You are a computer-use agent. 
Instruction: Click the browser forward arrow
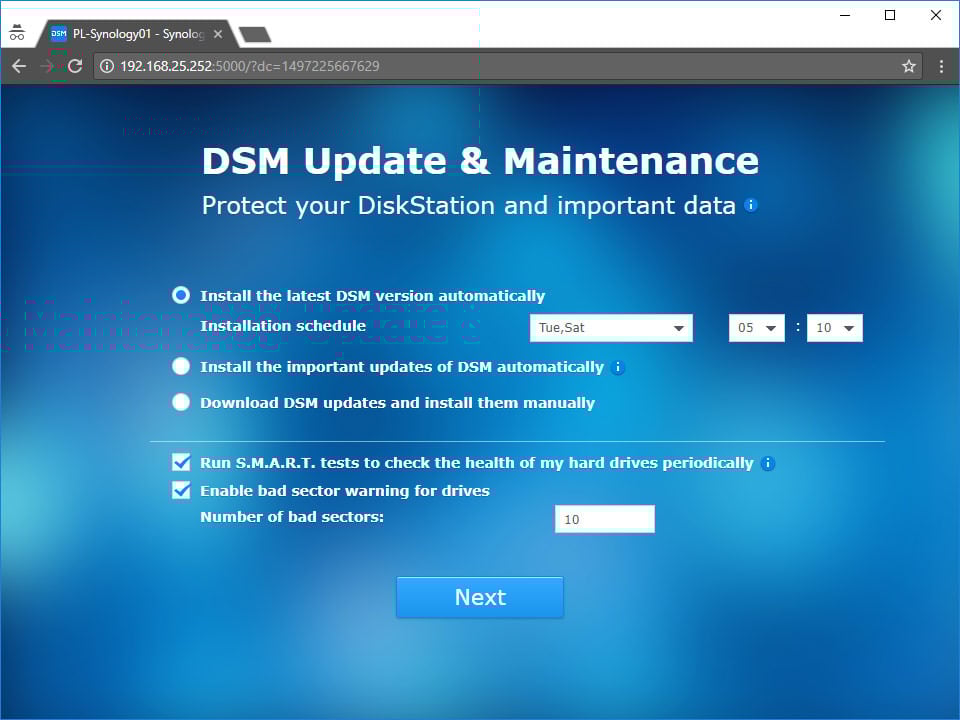pos(47,66)
